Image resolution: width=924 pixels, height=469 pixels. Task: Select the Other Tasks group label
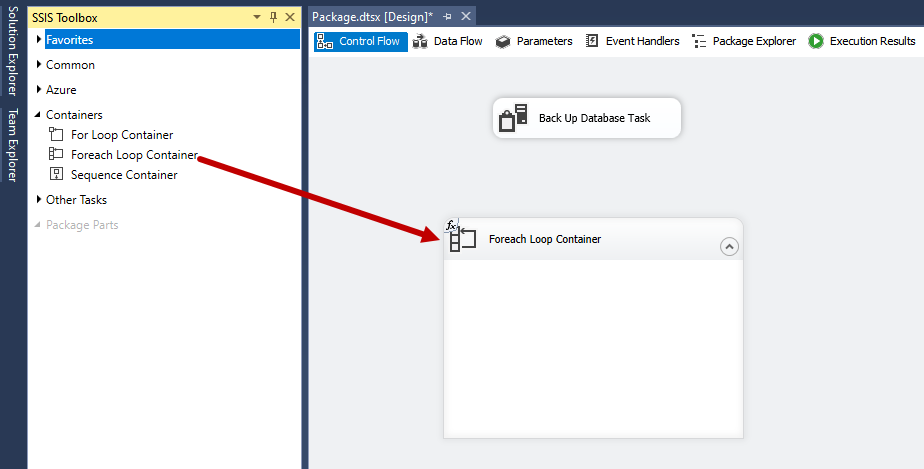(77, 199)
